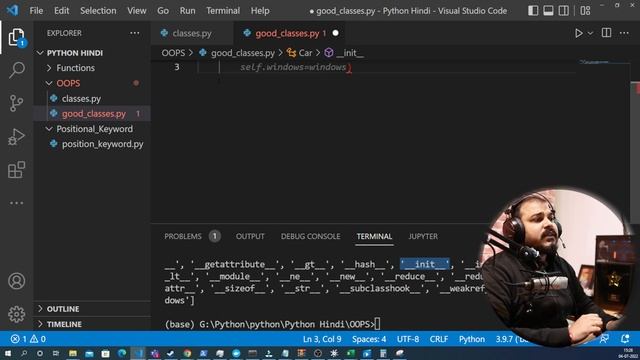Screen dimensions: 640x360
Task: Open the View menu
Action: (x=137, y=11)
